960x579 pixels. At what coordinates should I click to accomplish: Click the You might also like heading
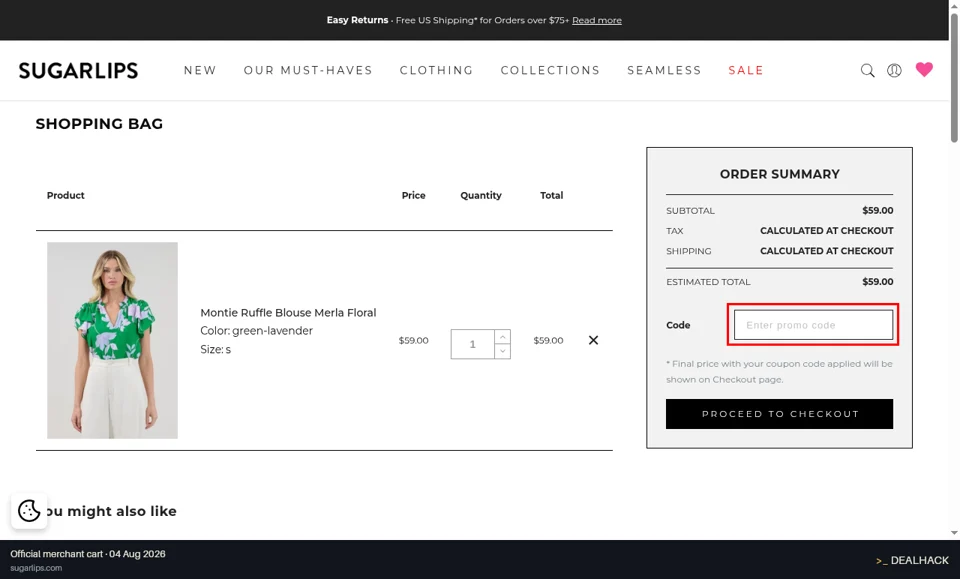point(110,511)
